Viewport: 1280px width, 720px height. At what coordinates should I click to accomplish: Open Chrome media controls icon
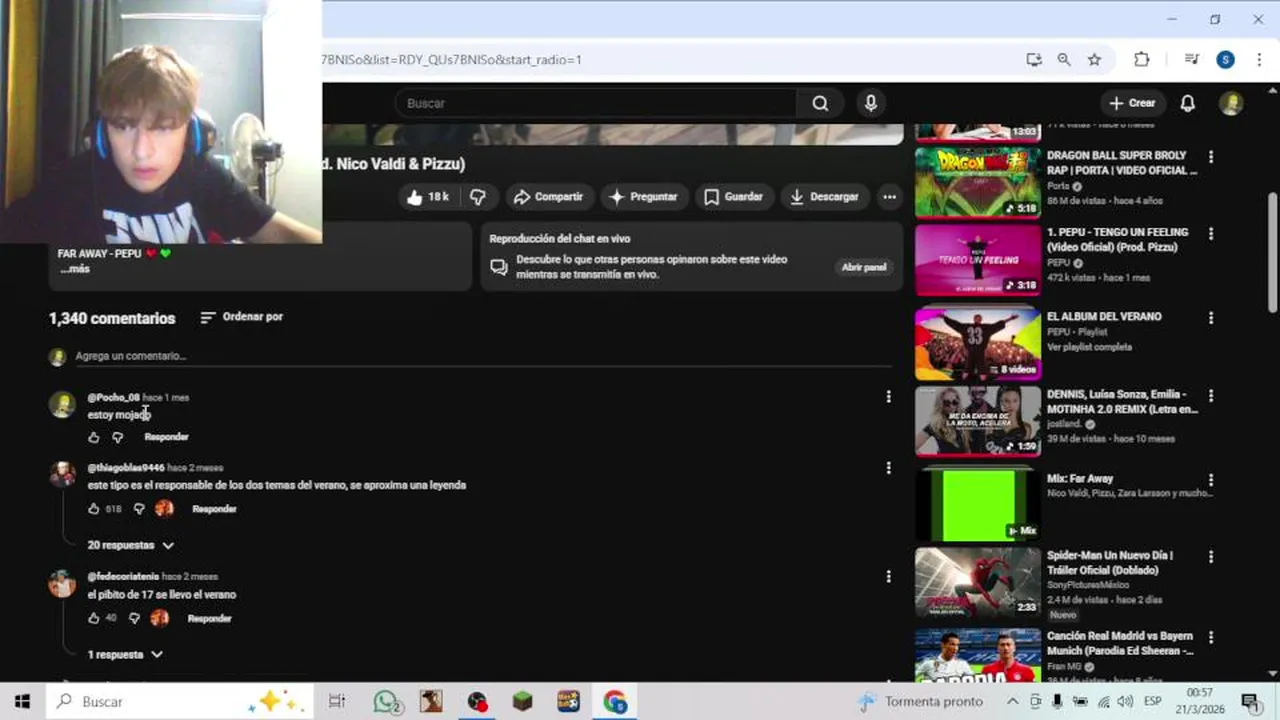pos(1191,60)
